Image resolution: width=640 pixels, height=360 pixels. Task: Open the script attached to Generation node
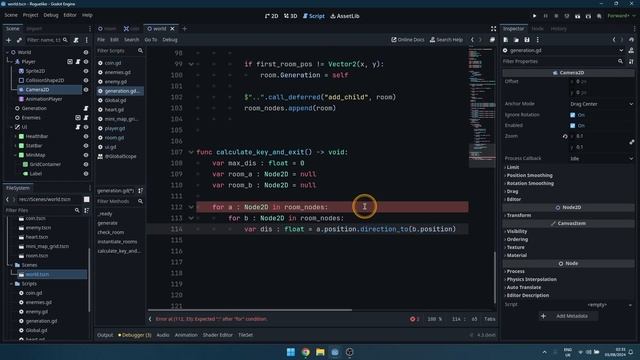[86, 108]
